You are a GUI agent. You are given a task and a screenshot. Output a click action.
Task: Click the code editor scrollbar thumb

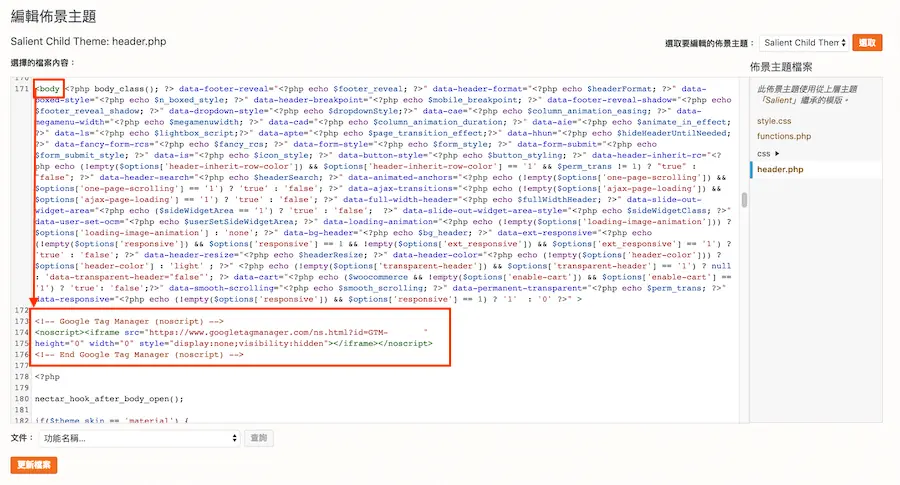coord(744,200)
